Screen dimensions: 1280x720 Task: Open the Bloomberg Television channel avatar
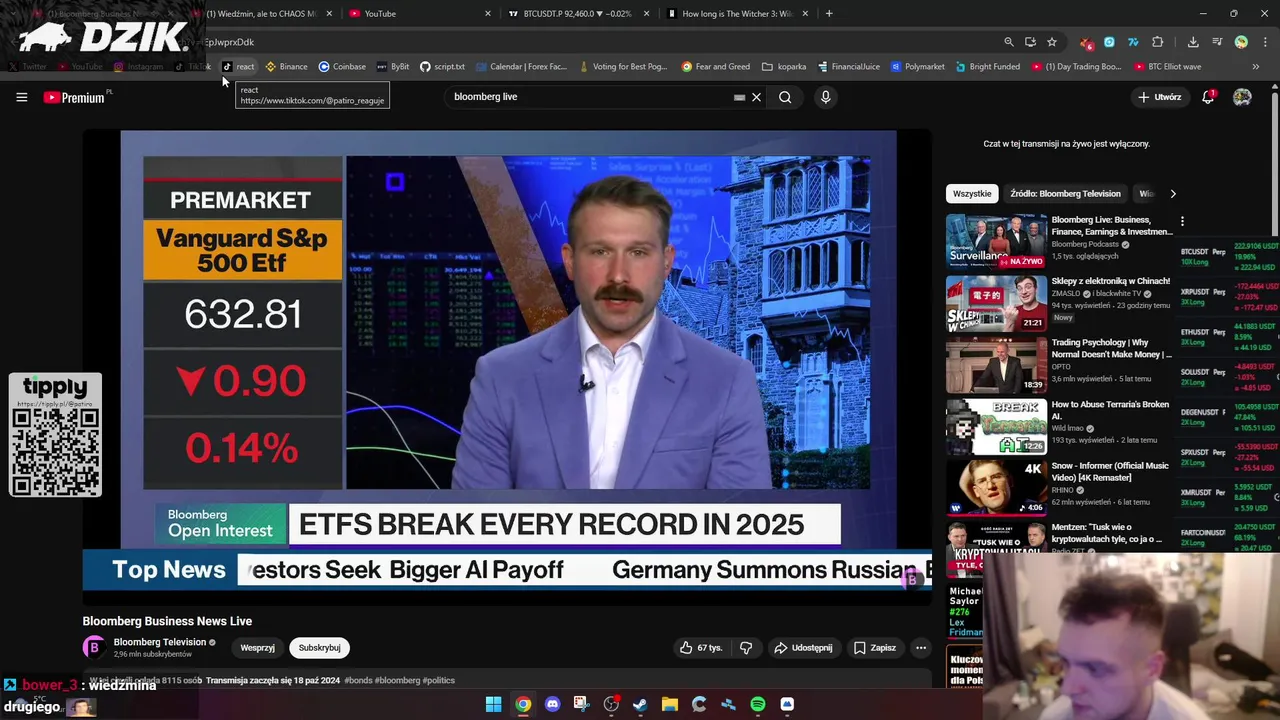tap(94, 647)
